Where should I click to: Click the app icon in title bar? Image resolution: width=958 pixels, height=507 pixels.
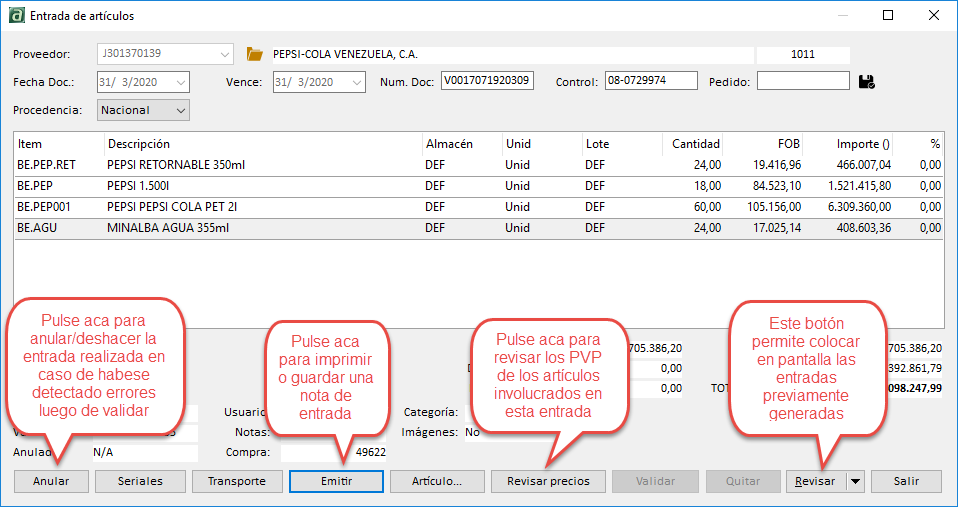(15, 16)
